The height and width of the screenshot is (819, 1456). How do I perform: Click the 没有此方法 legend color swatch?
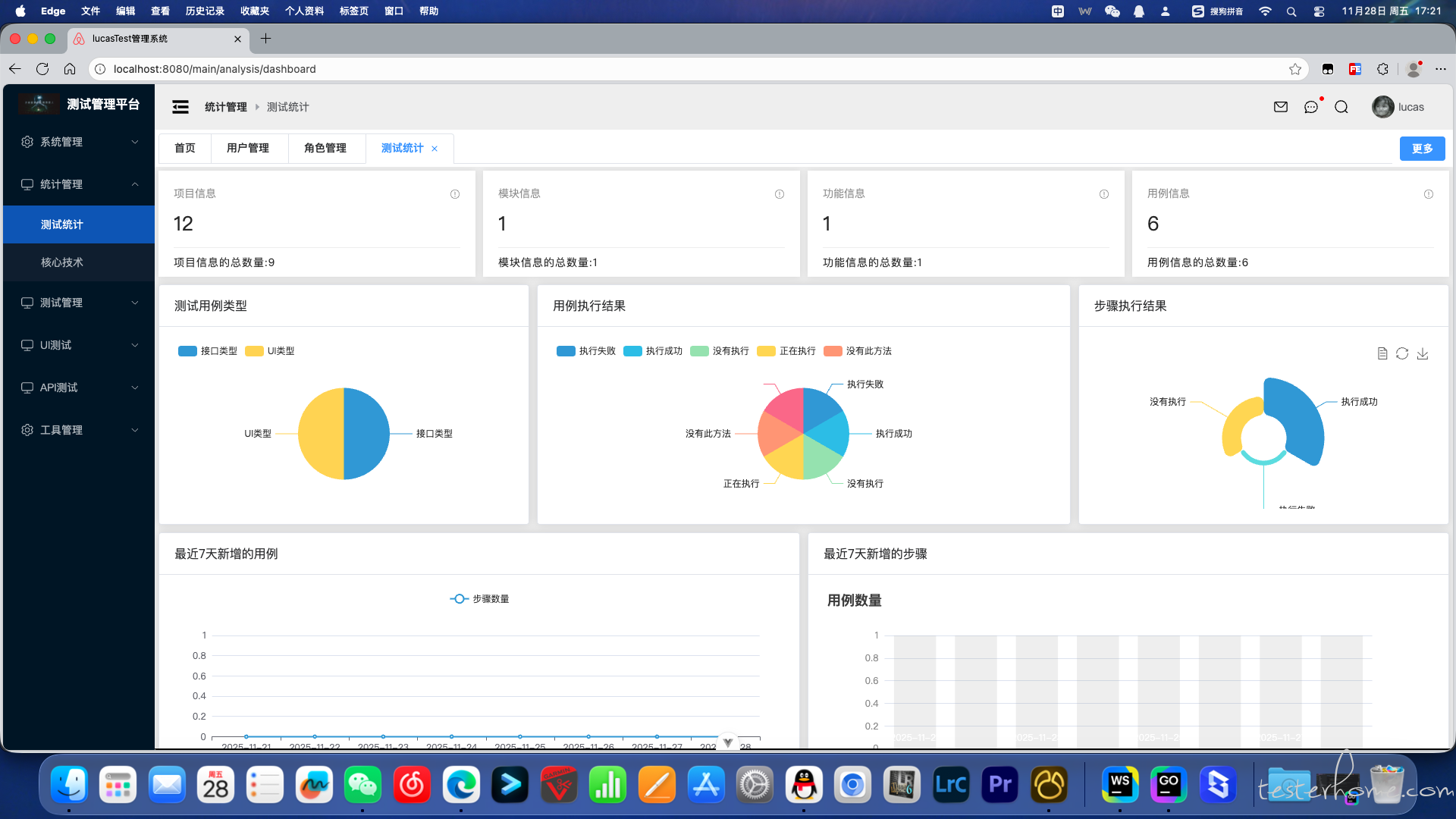[x=833, y=351]
